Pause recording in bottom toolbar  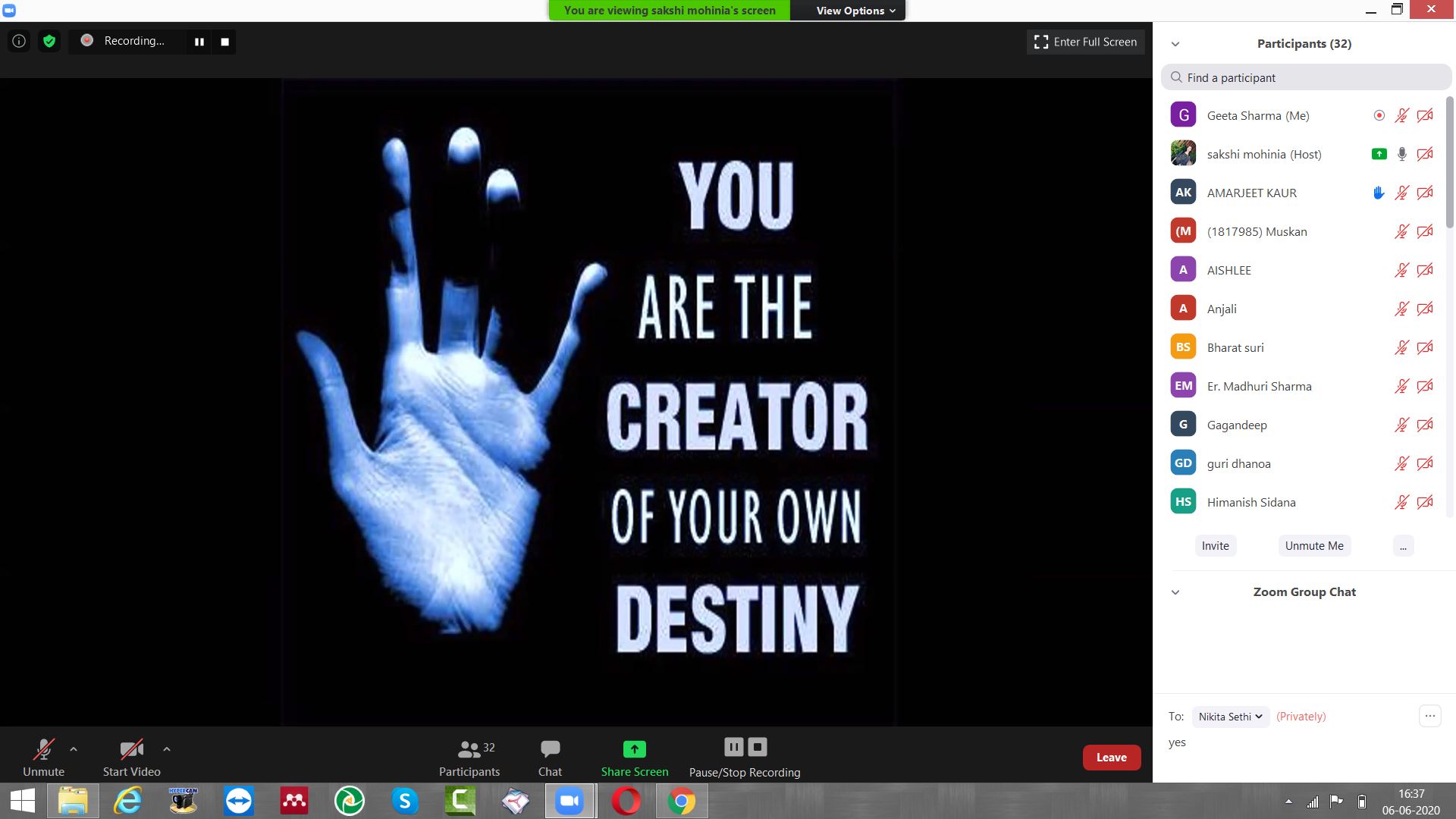[x=733, y=747]
